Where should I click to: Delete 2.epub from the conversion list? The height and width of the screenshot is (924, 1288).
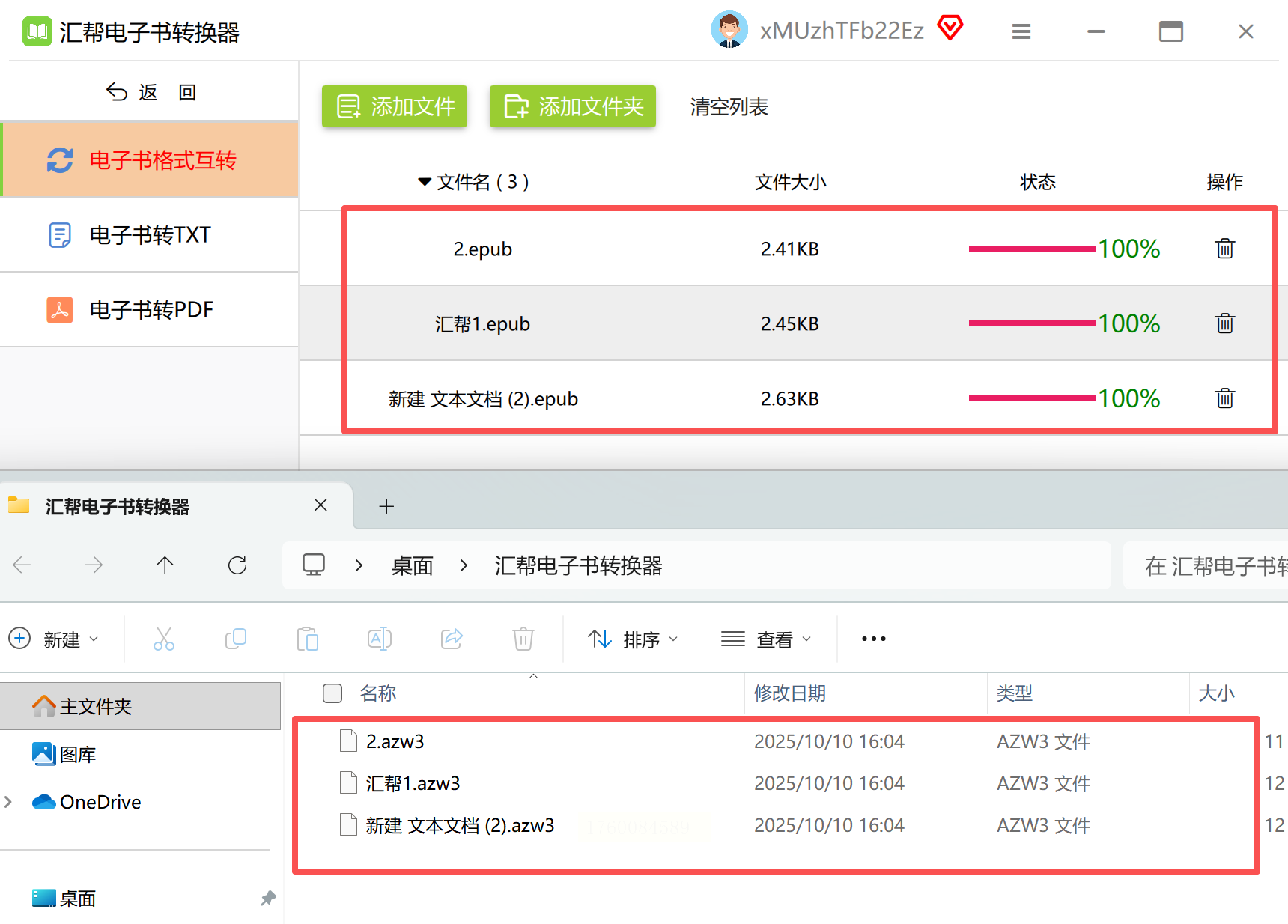coord(1224,249)
